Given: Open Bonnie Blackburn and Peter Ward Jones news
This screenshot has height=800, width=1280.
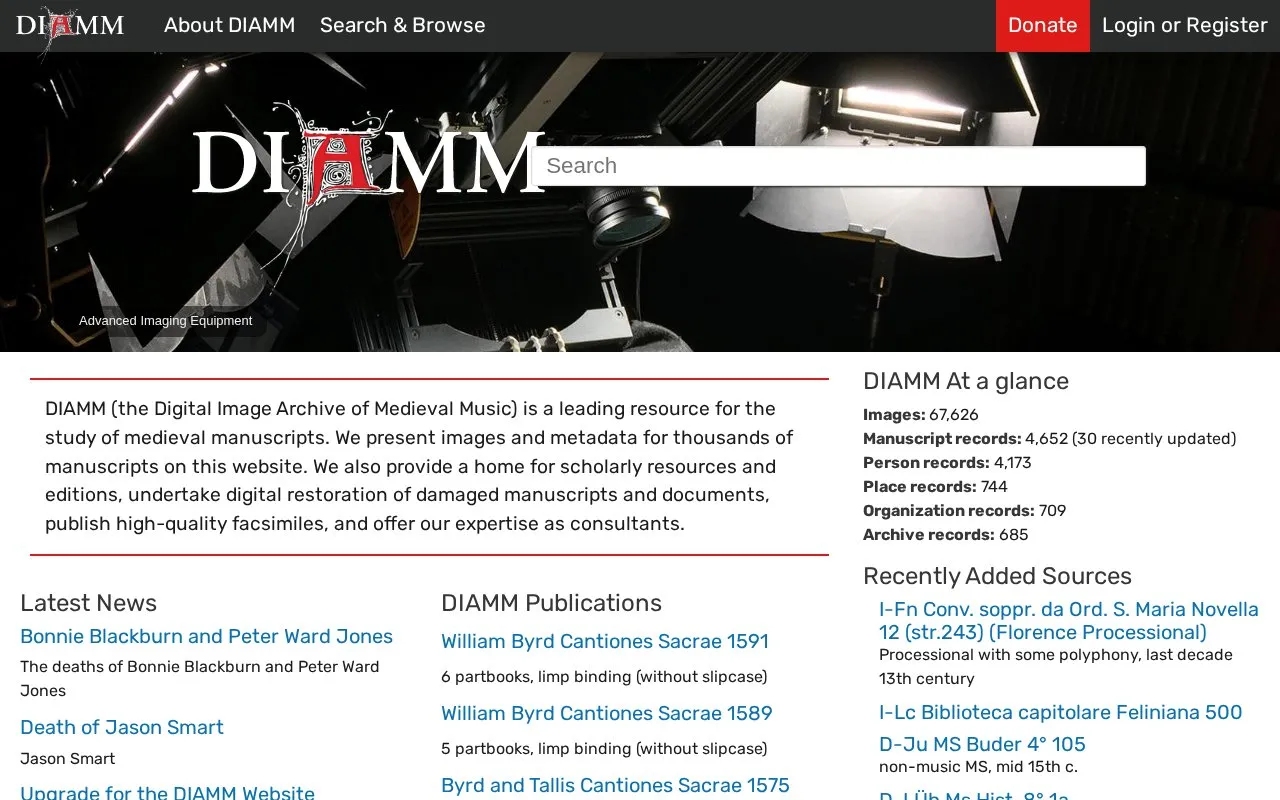Looking at the screenshot, I should [x=206, y=636].
